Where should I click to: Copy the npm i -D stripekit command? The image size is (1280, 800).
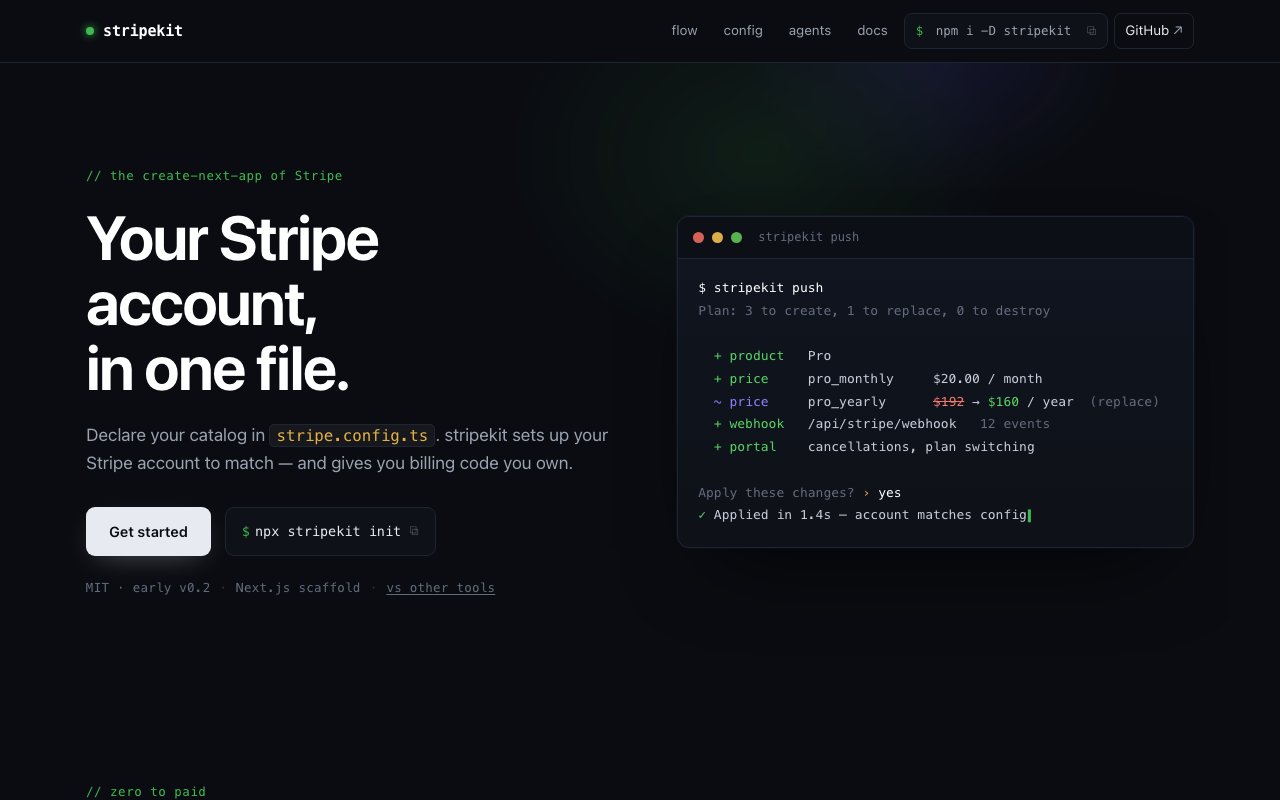click(1091, 31)
